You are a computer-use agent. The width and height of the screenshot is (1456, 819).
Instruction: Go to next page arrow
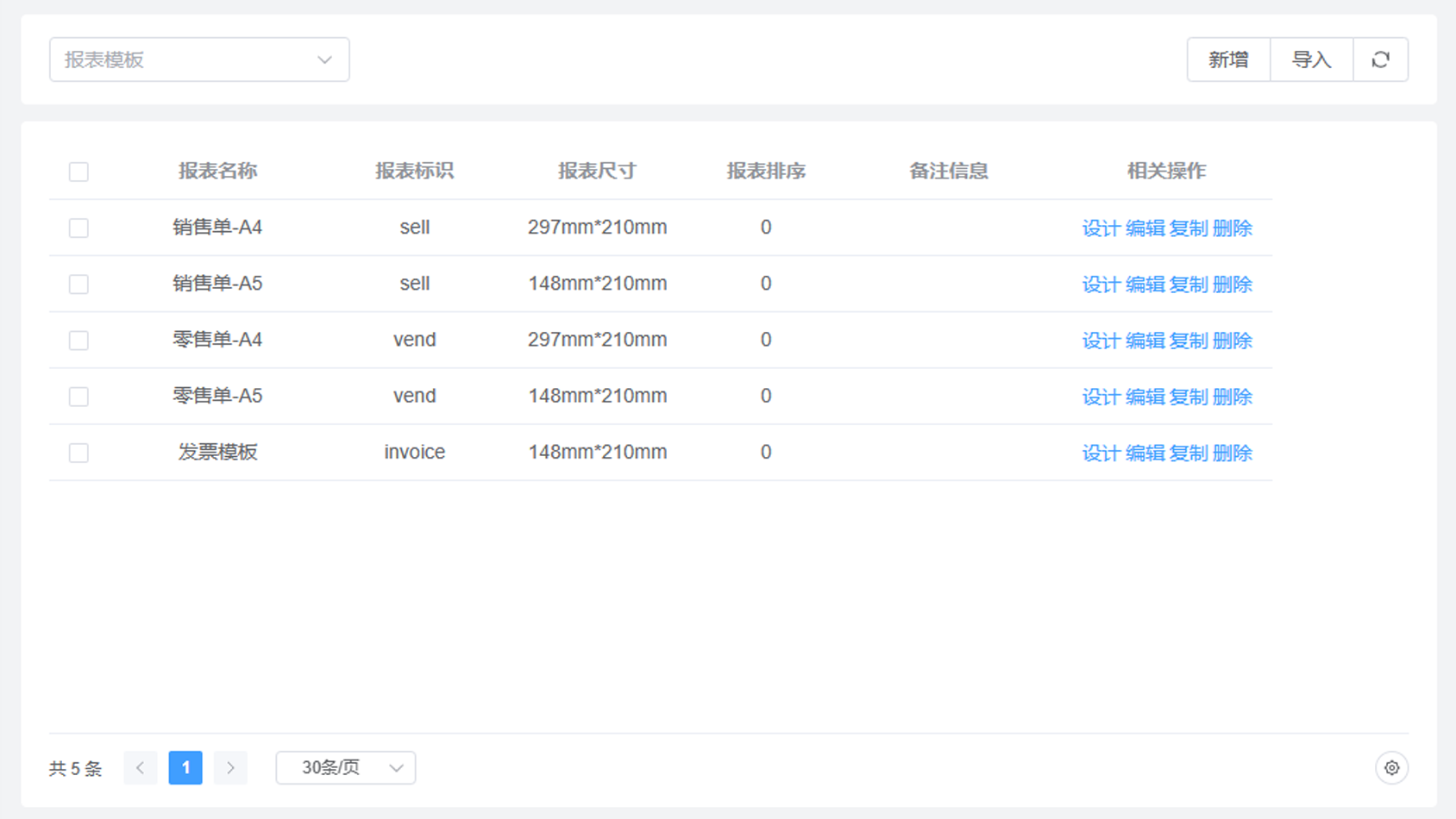pyautogui.click(x=230, y=767)
